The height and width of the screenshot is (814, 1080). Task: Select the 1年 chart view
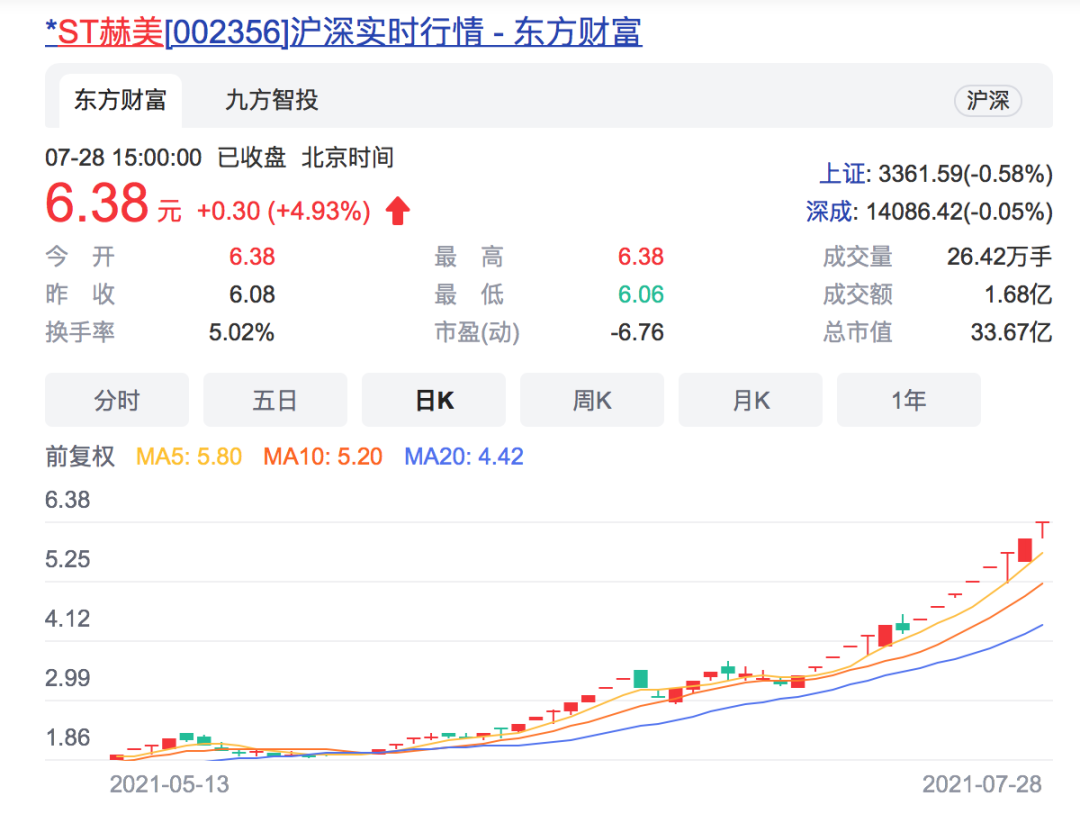click(908, 401)
